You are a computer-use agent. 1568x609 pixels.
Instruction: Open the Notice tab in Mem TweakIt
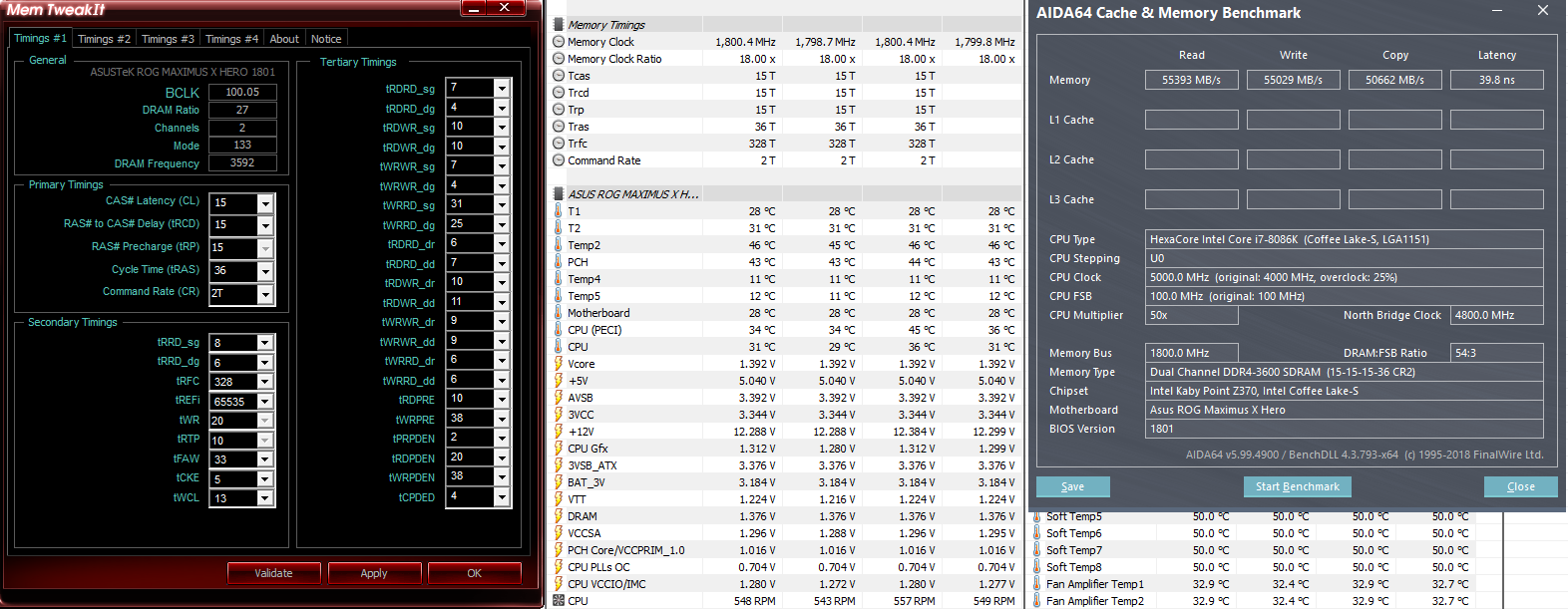(x=326, y=39)
